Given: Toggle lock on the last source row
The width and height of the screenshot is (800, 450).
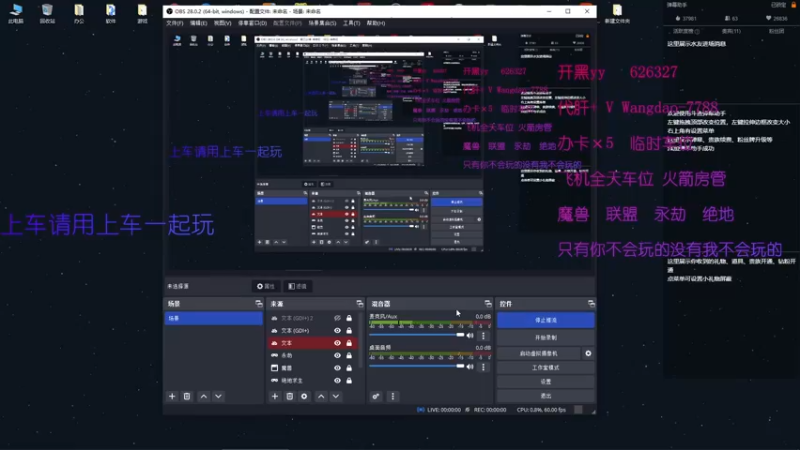Looking at the screenshot, I should [x=349, y=381].
